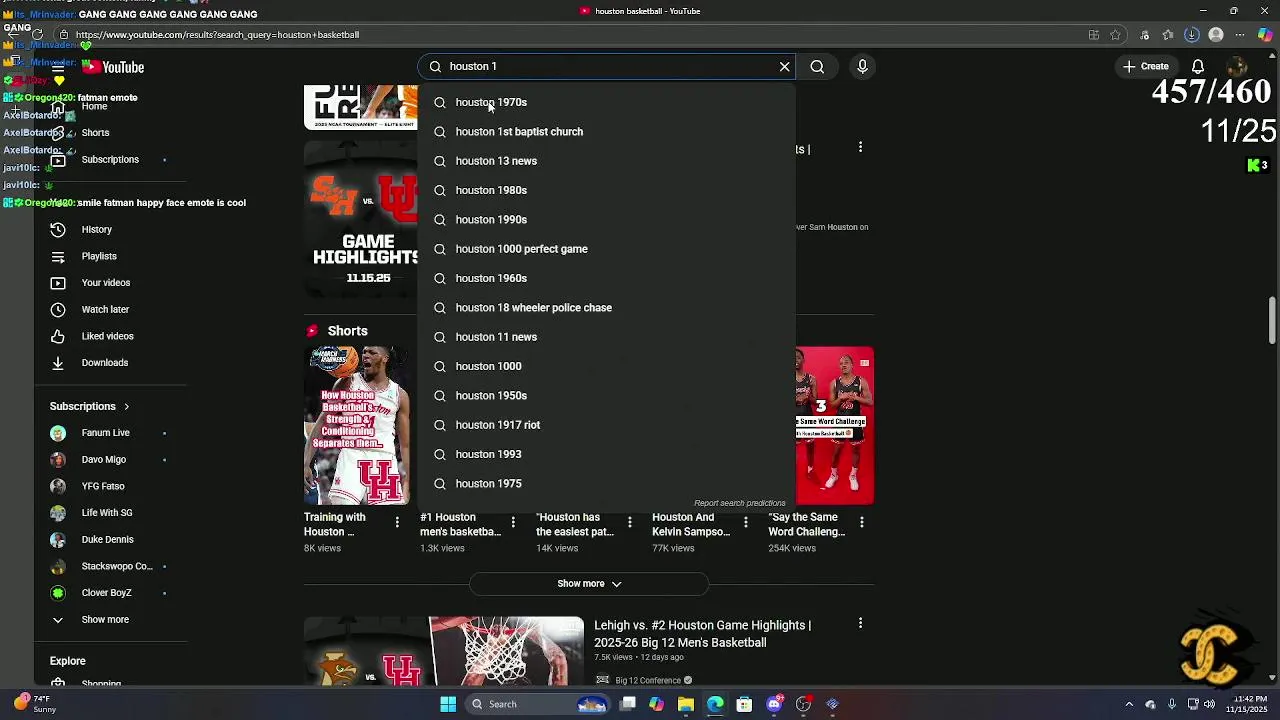
Task: Start voice search with microphone icon
Action: coord(862,67)
